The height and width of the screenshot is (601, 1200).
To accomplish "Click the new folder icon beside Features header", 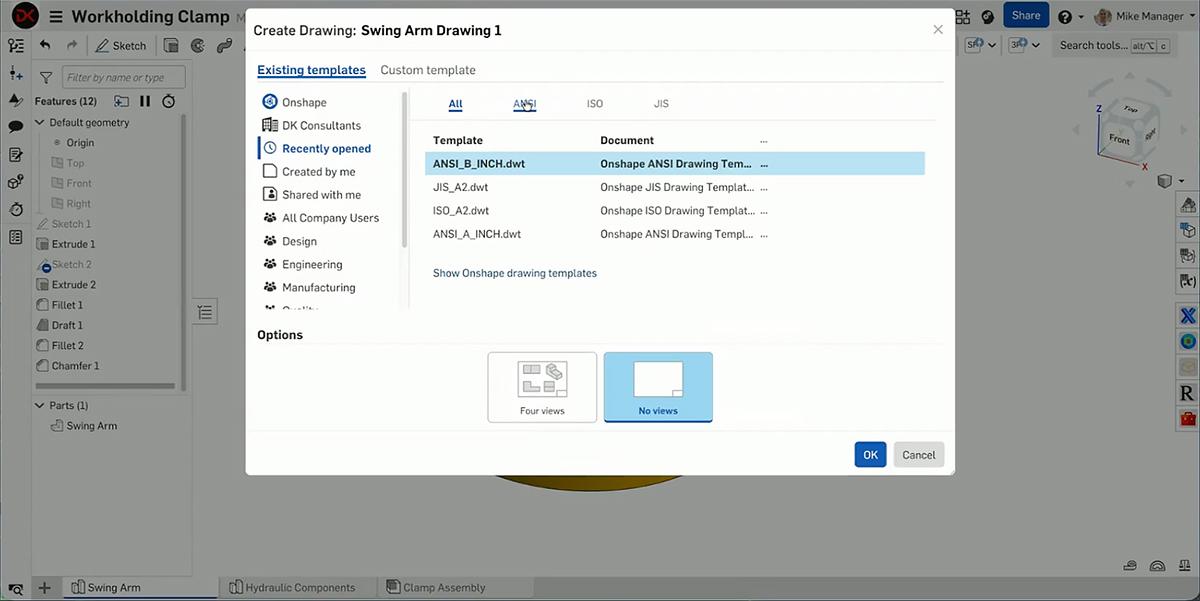I will click(x=121, y=101).
